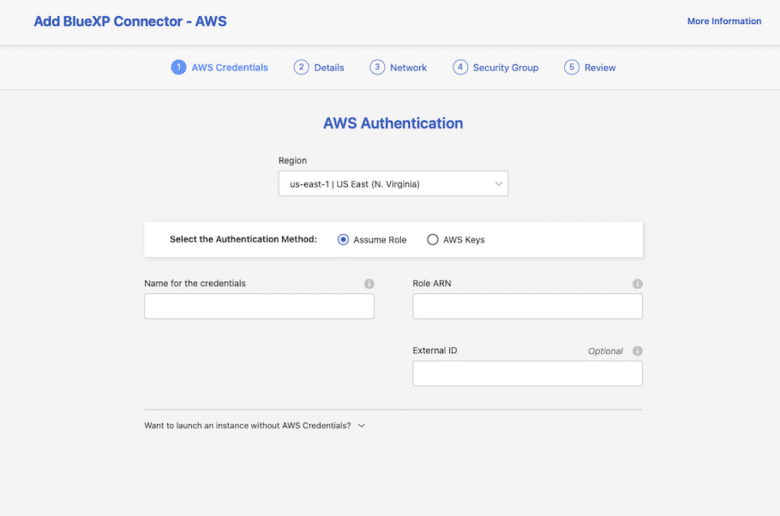This screenshot has height=516, width=780.
Task: Click the step 4 circle icon
Action: [x=460, y=67]
